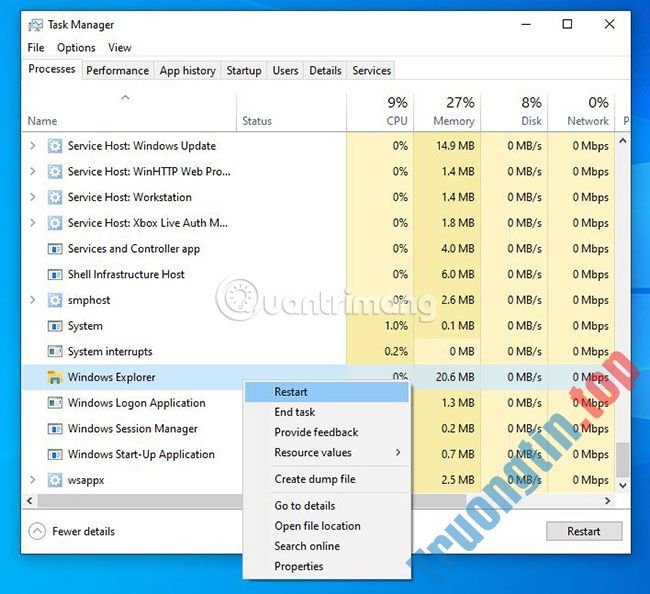Expand the wsappx process group

click(x=33, y=480)
